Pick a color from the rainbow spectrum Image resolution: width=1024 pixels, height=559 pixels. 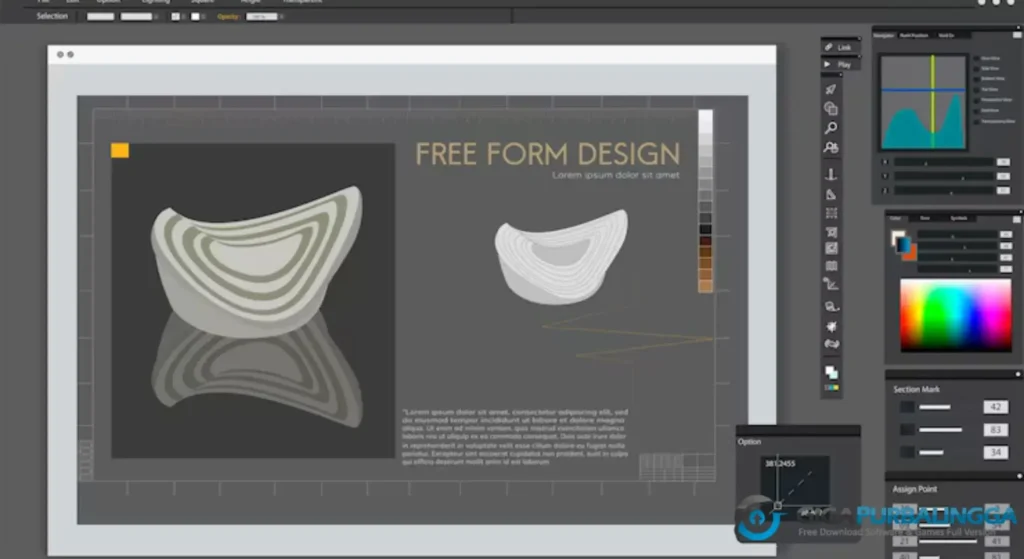coord(955,315)
